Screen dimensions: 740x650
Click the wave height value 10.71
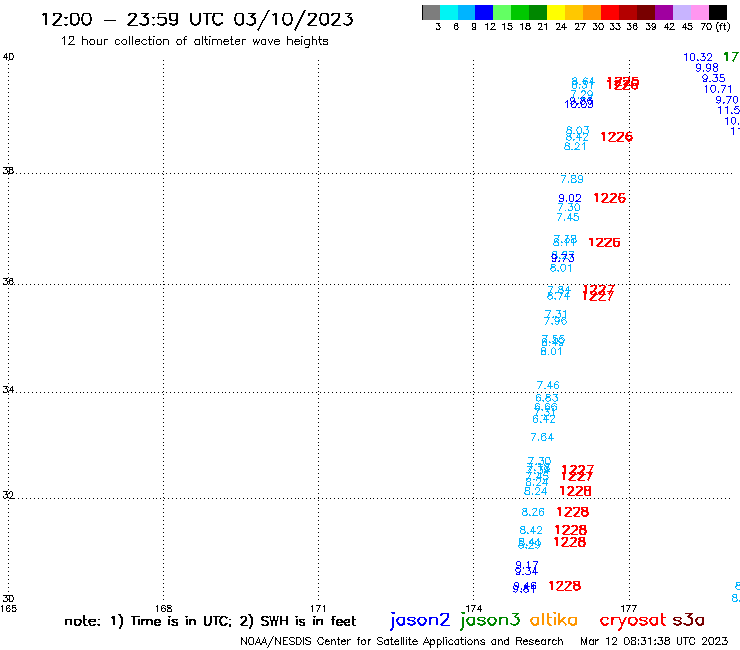pyautogui.click(x=718, y=89)
